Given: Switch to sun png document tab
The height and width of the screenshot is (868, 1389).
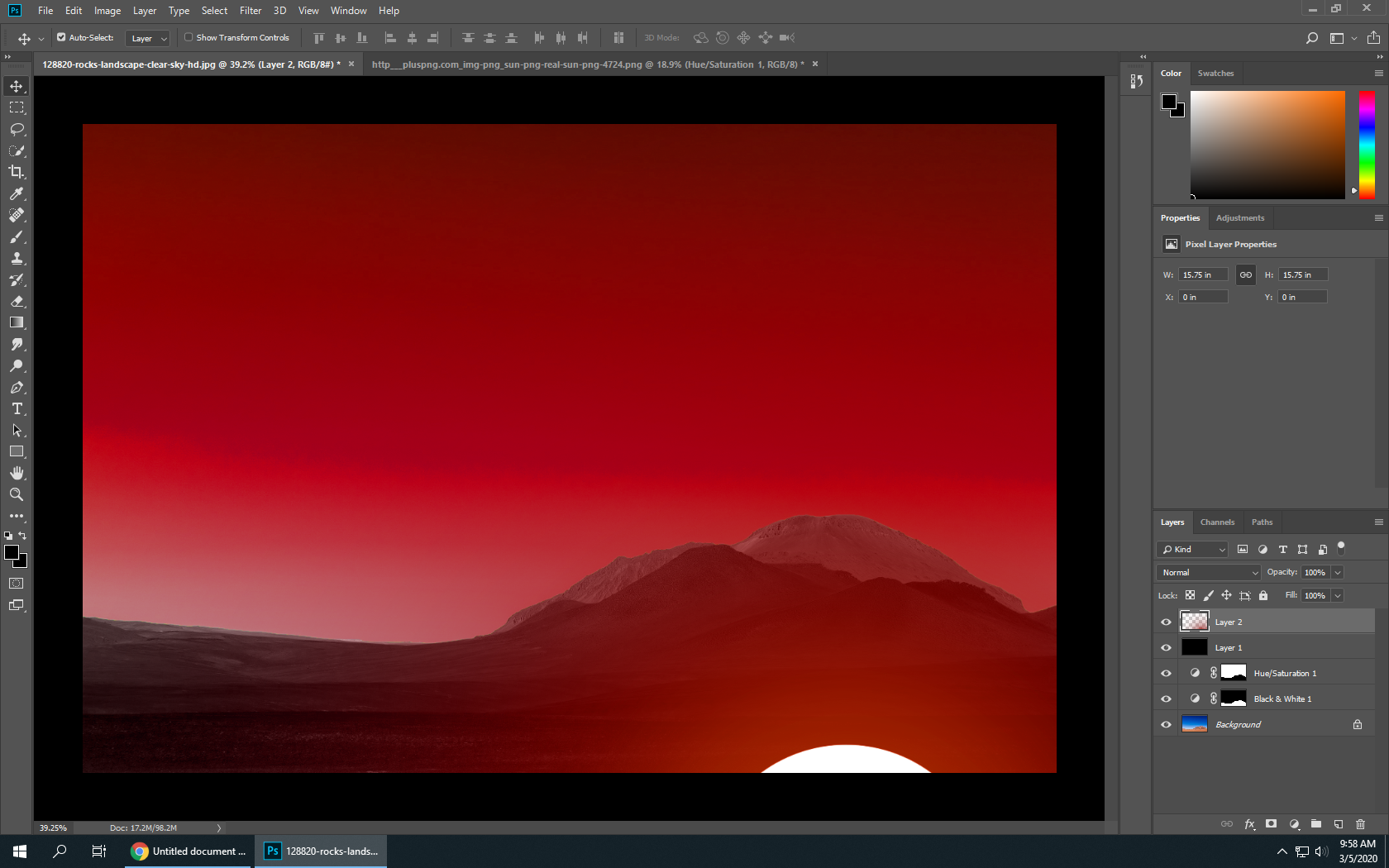Looking at the screenshot, I should [588, 64].
